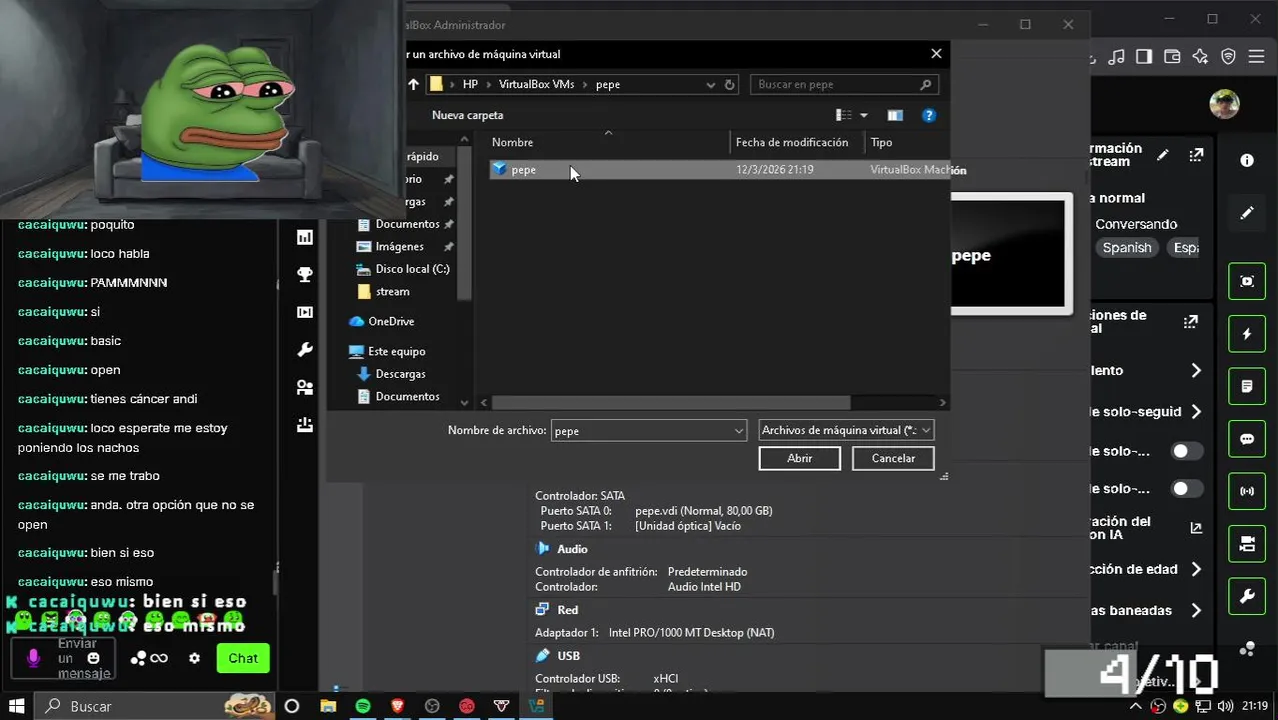Toggle the second solo switch in dashboard
Screen dimensions: 1278x720
(x=1186, y=489)
